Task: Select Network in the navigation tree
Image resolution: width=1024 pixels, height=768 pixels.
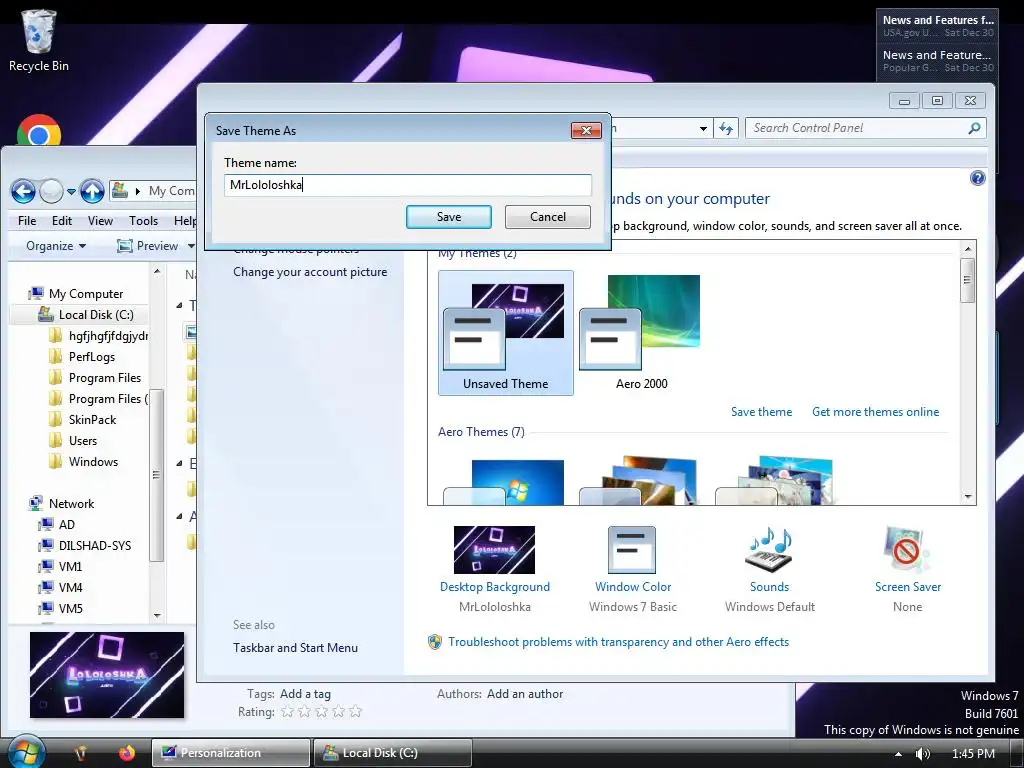Action: (71, 504)
